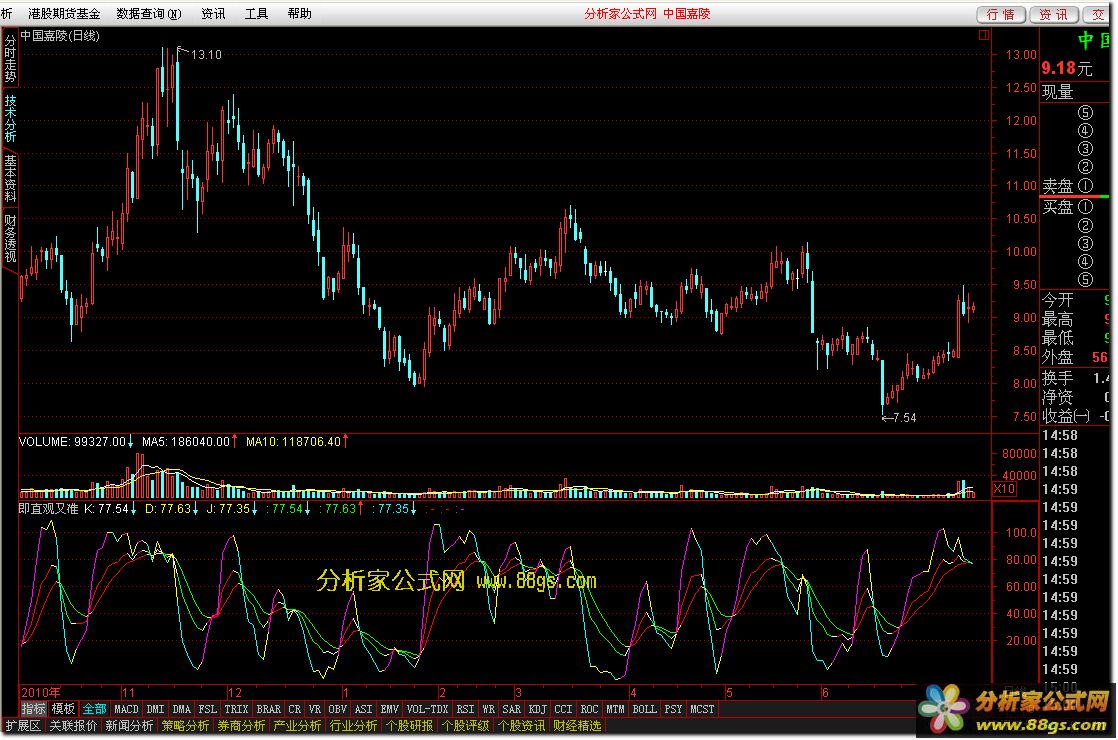Switch indicator to OBV
The width and height of the screenshot is (1118, 740).
pos(337,709)
